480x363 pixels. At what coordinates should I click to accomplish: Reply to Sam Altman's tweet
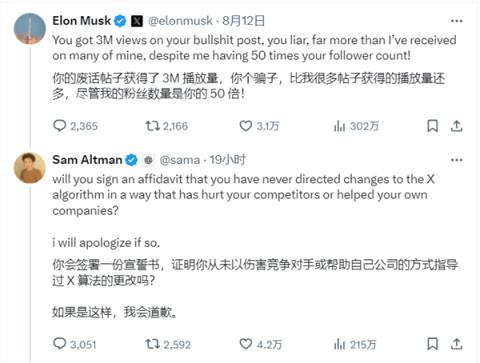(x=75, y=344)
